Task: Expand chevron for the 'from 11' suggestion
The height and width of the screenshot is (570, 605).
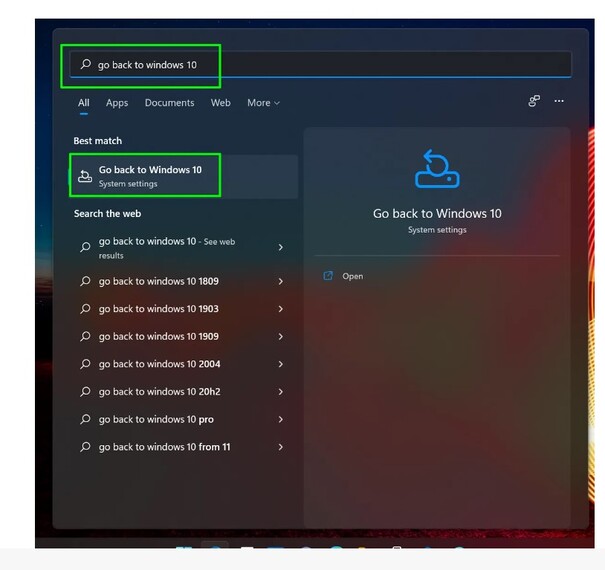Action: click(x=281, y=447)
